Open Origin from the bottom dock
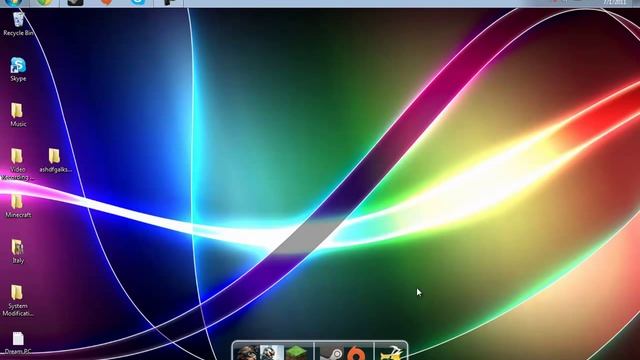Image resolution: width=640 pixels, height=360 pixels. click(356, 353)
